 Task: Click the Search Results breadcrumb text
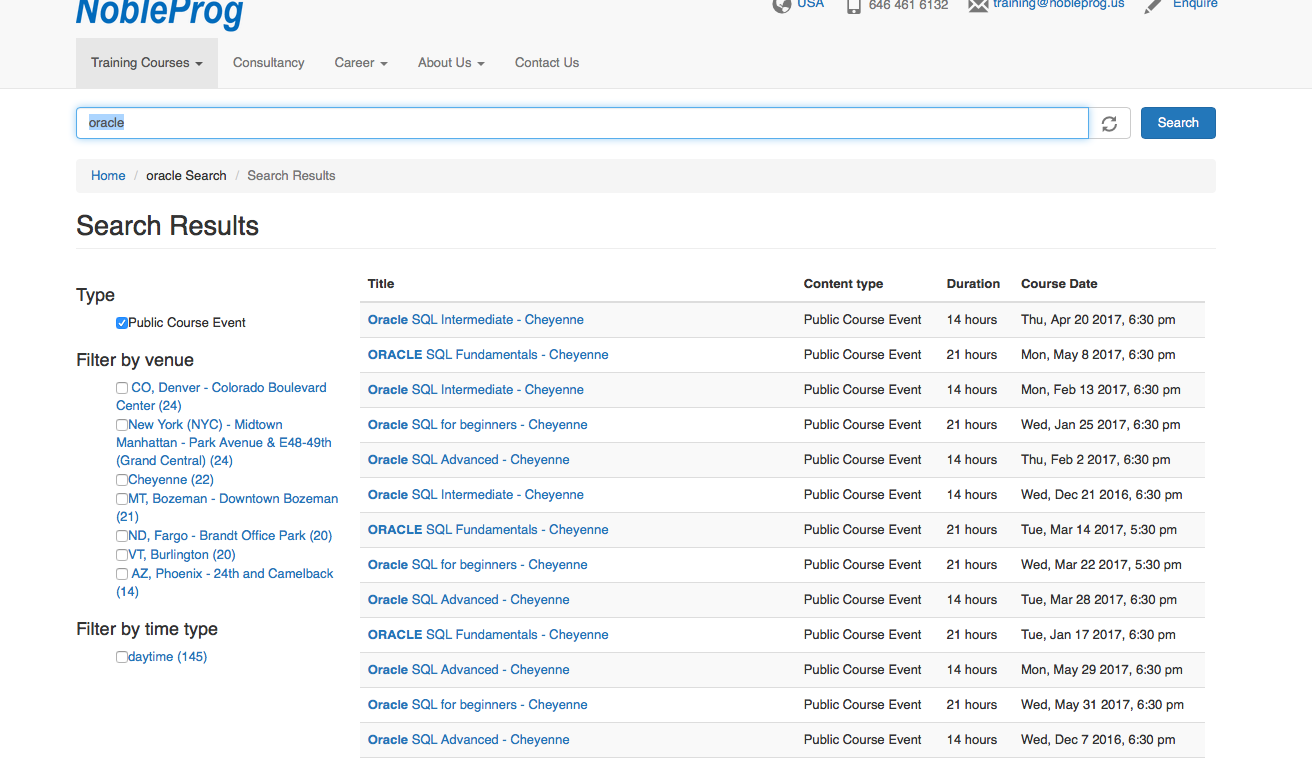pyautogui.click(x=291, y=175)
